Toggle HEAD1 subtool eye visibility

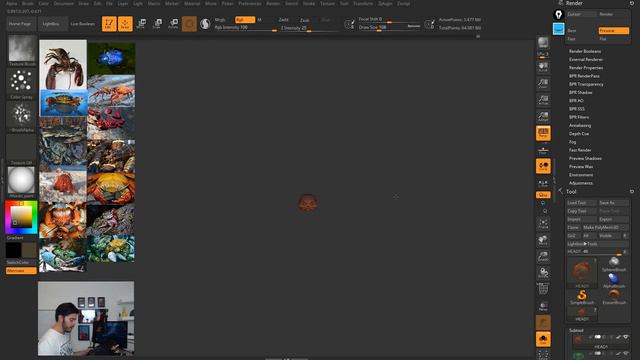tap(626, 337)
